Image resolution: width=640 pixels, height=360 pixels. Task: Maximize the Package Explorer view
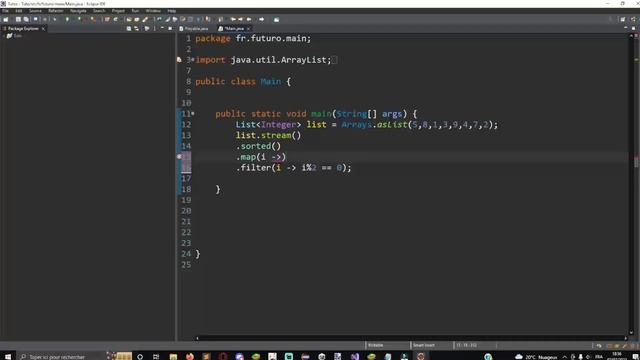170,29
